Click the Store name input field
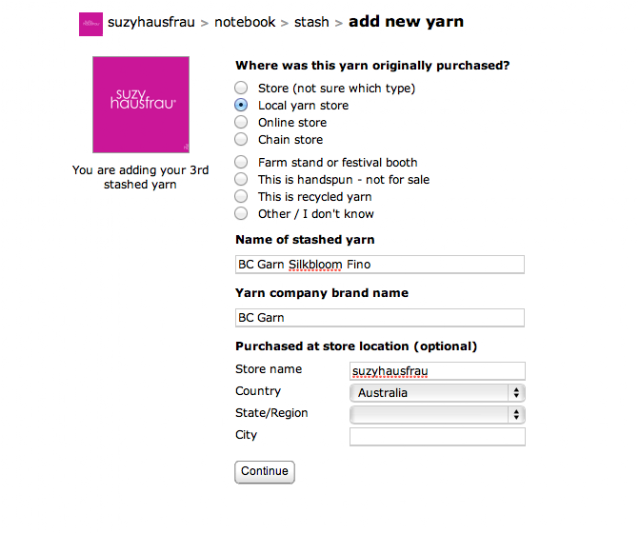The height and width of the screenshot is (534, 640). pyautogui.click(x=437, y=371)
